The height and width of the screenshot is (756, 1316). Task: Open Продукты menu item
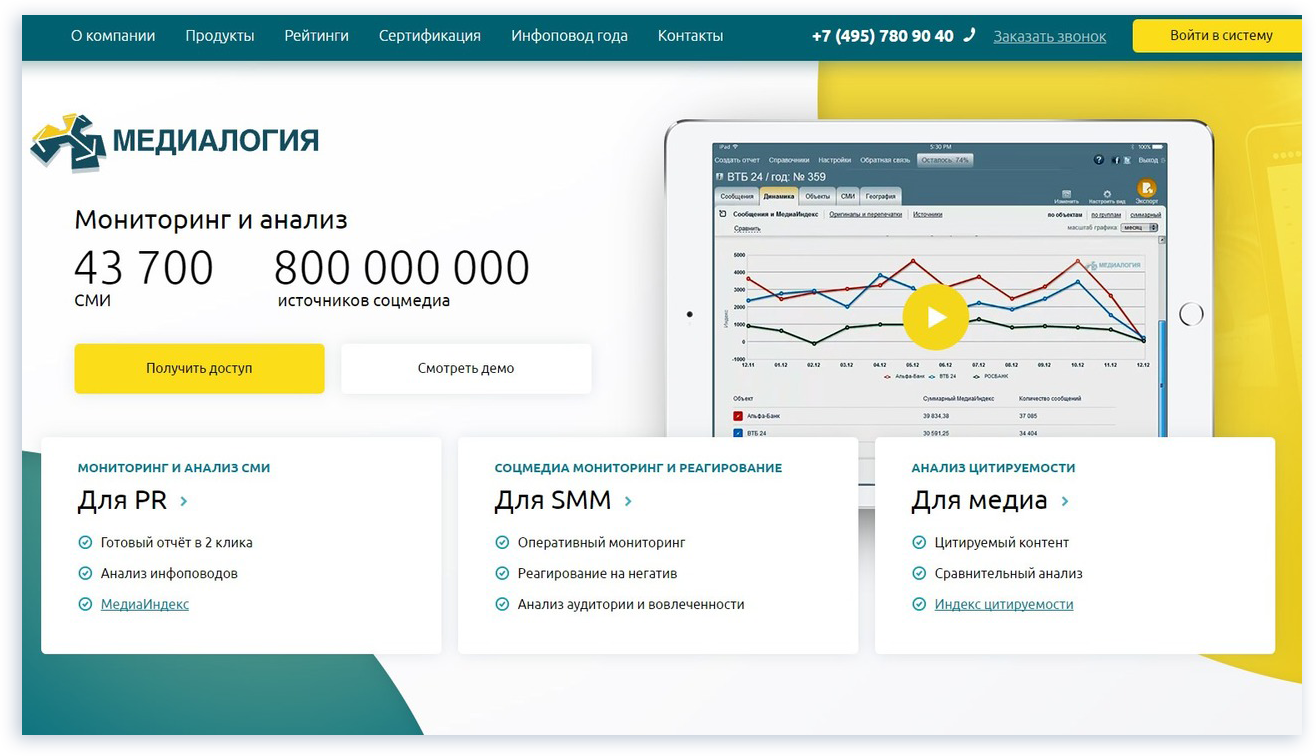pyautogui.click(x=220, y=36)
